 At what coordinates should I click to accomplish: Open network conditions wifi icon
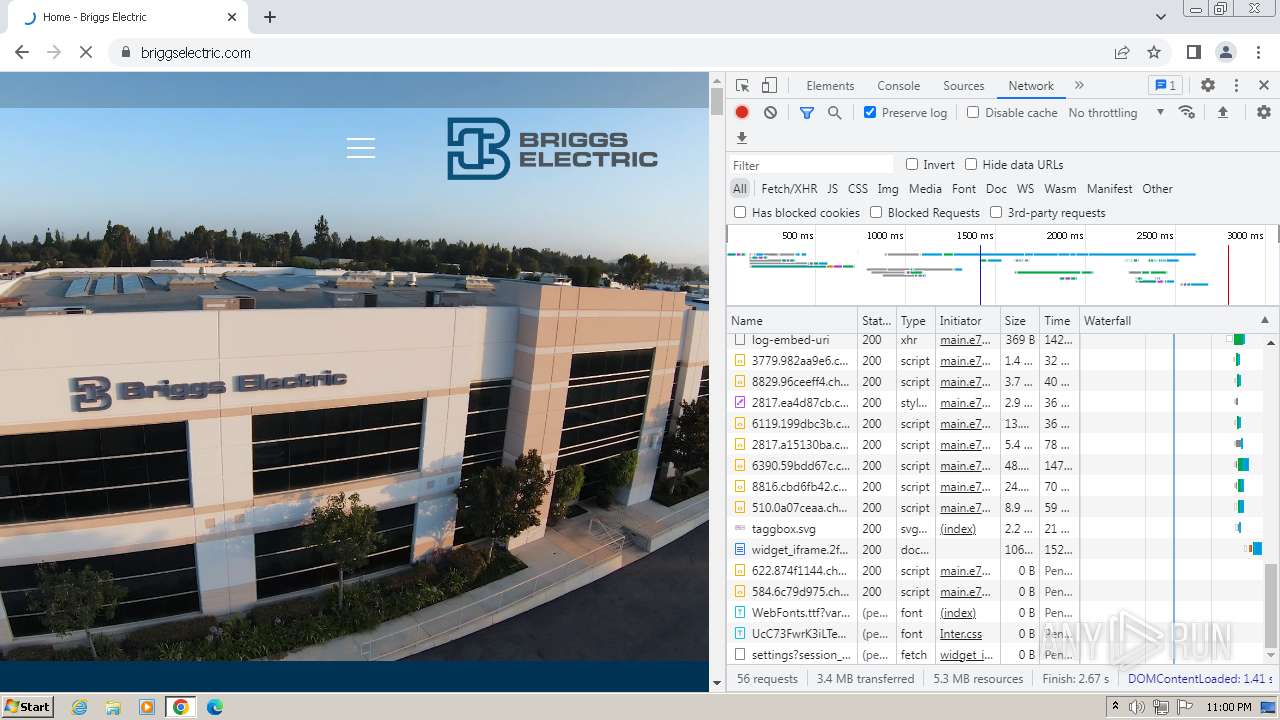[x=1187, y=113]
